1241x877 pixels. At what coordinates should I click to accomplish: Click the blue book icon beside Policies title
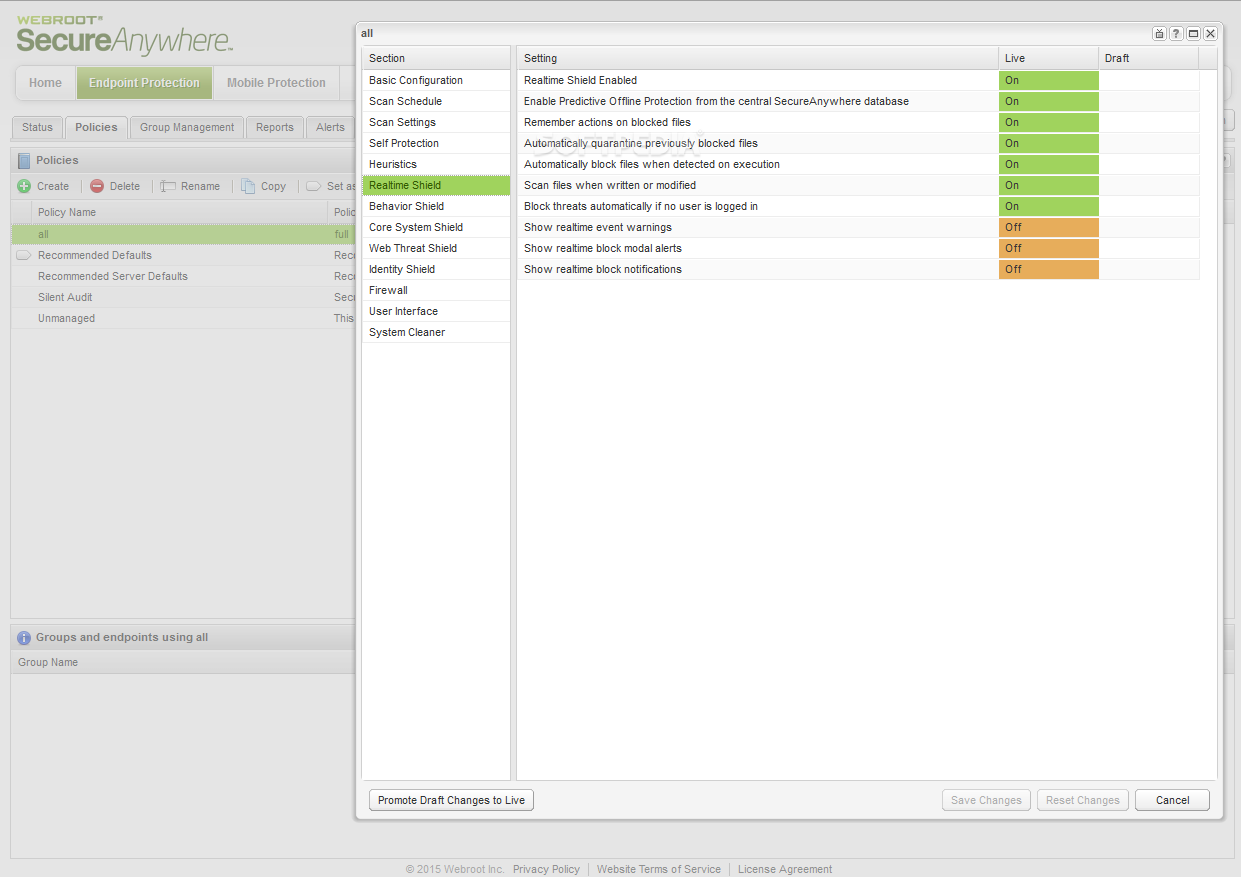(x=24, y=160)
